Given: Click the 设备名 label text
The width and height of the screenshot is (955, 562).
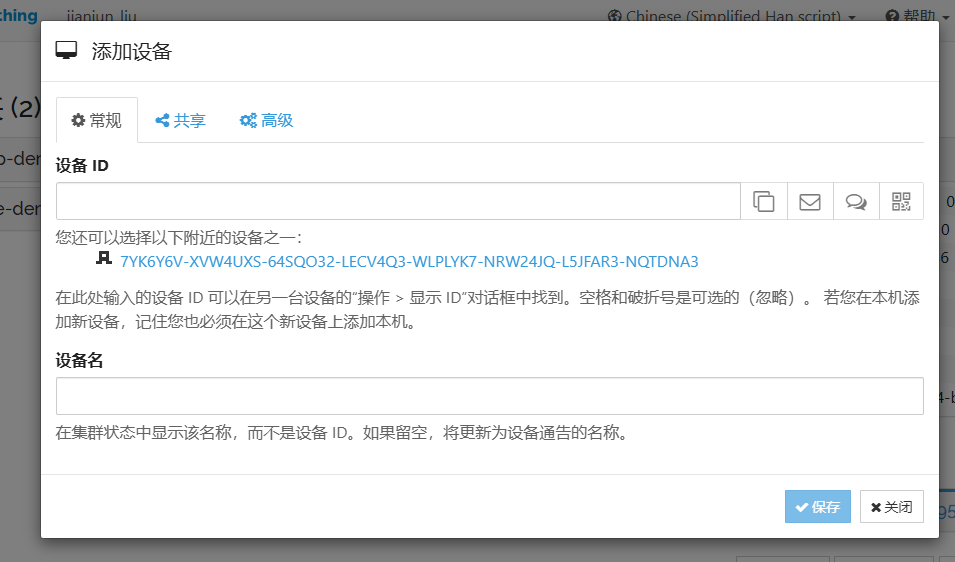Looking at the screenshot, I should tap(79, 360).
